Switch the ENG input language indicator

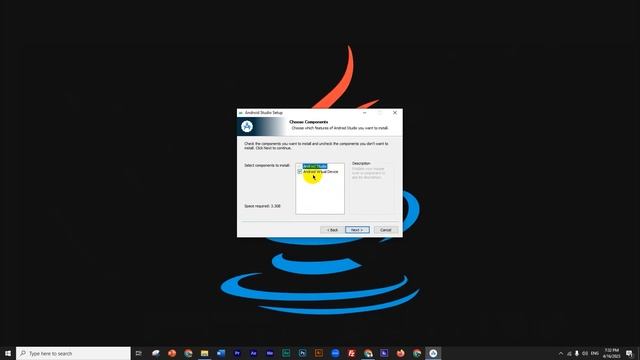coord(595,353)
